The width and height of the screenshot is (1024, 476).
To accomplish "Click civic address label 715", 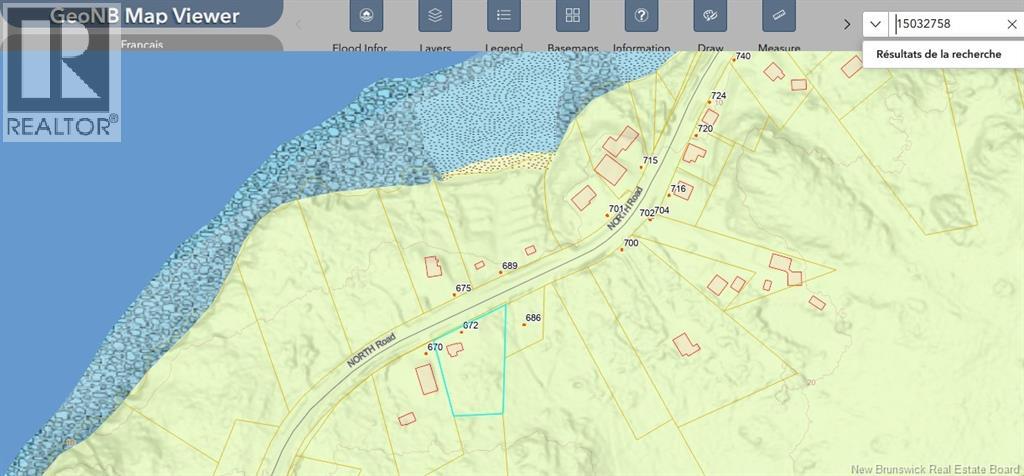I will [650, 160].
